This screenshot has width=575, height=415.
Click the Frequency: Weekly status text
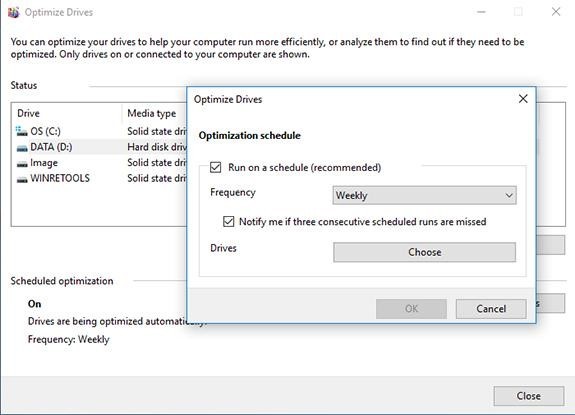pyautogui.click(x=69, y=339)
